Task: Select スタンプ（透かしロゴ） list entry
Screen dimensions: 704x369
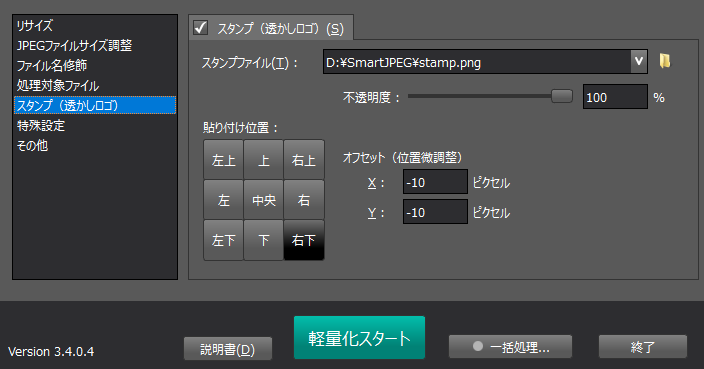Action: click(95, 105)
